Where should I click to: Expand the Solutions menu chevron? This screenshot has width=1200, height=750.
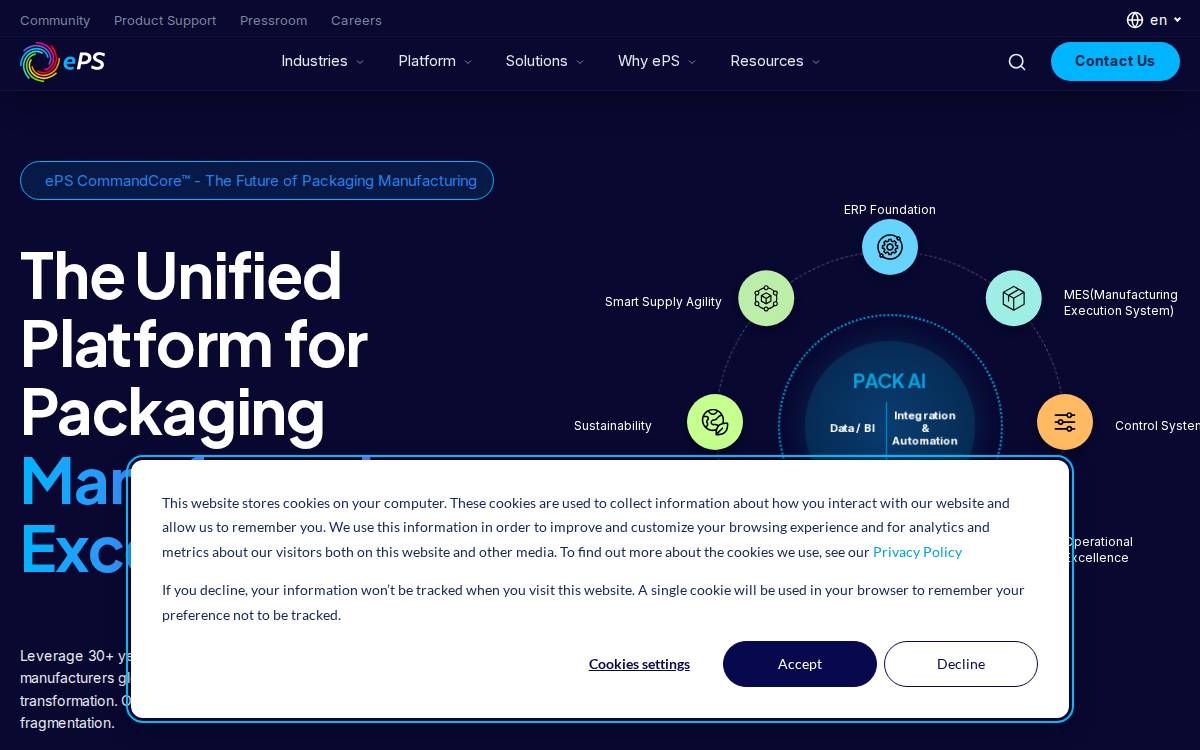click(x=580, y=62)
